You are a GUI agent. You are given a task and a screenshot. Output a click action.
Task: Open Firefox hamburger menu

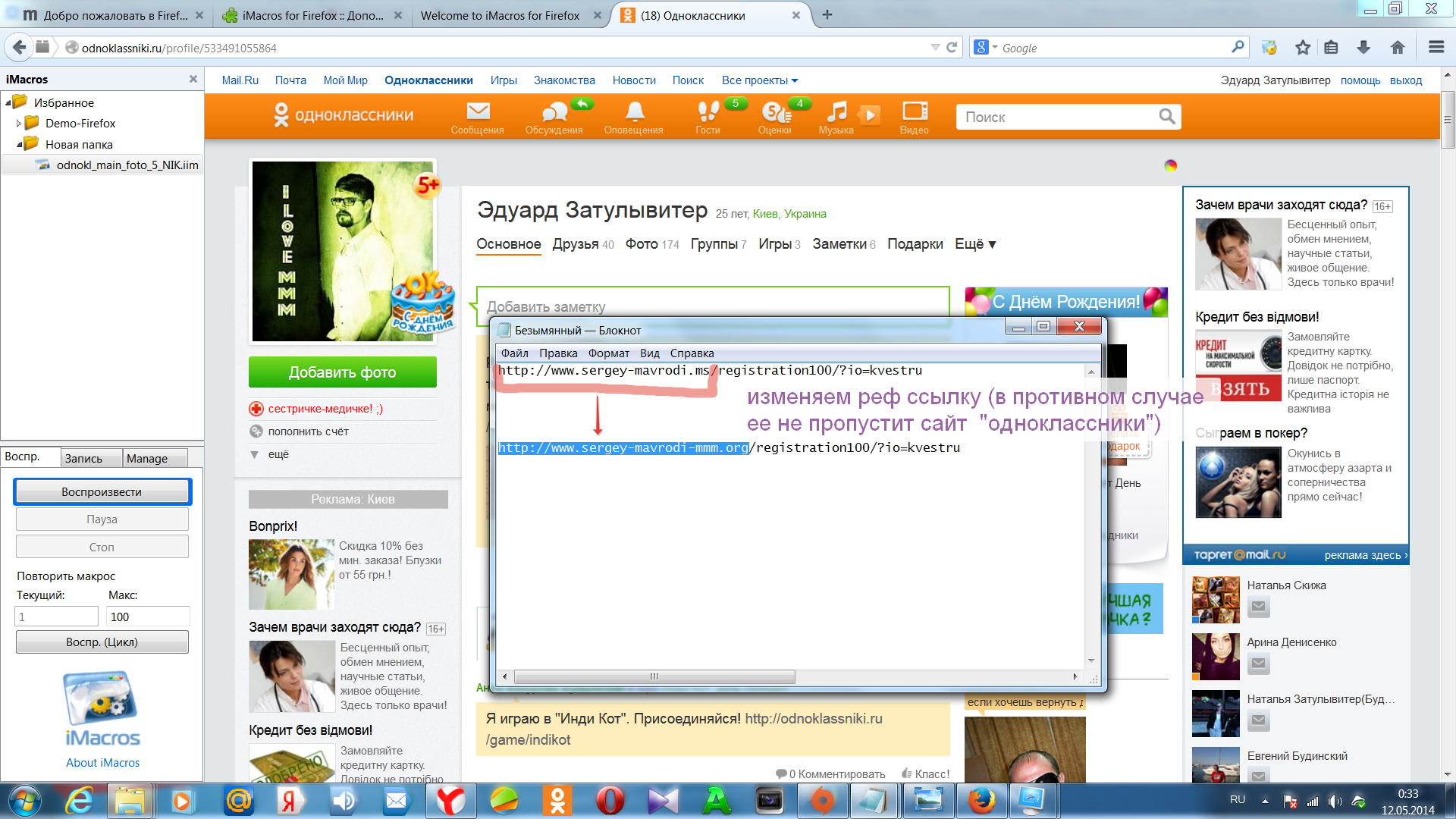(x=1436, y=47)
